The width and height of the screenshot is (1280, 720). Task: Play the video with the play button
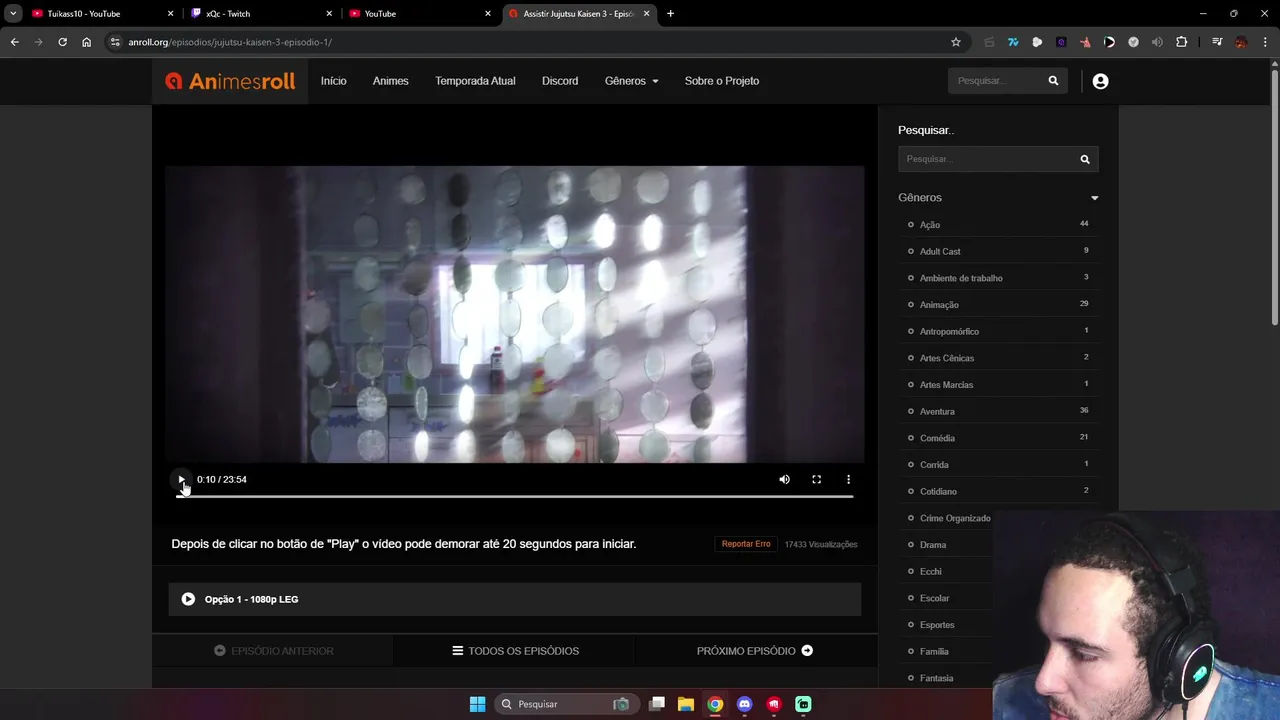point(181,480)
